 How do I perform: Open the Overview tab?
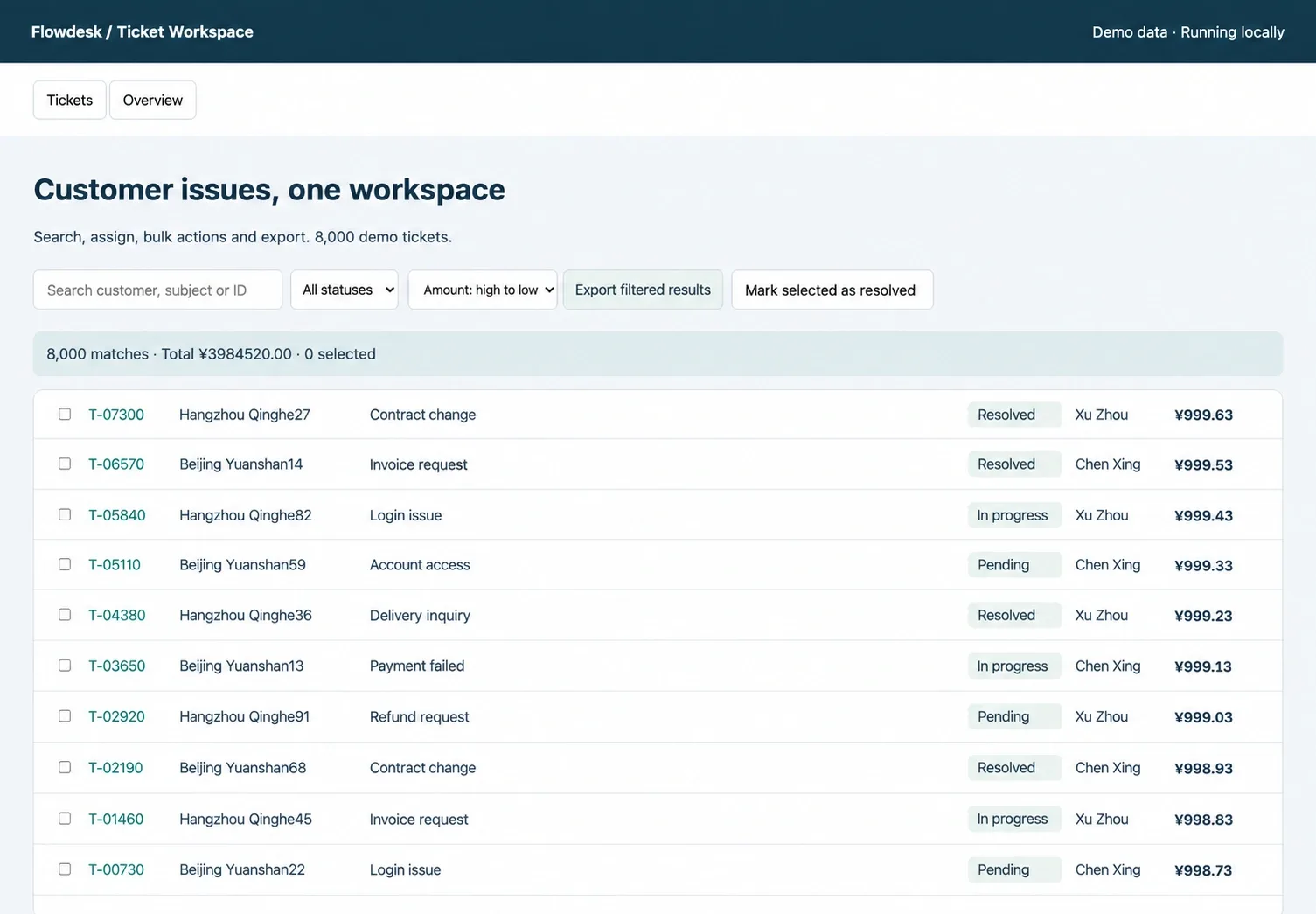tap(153, 100)
